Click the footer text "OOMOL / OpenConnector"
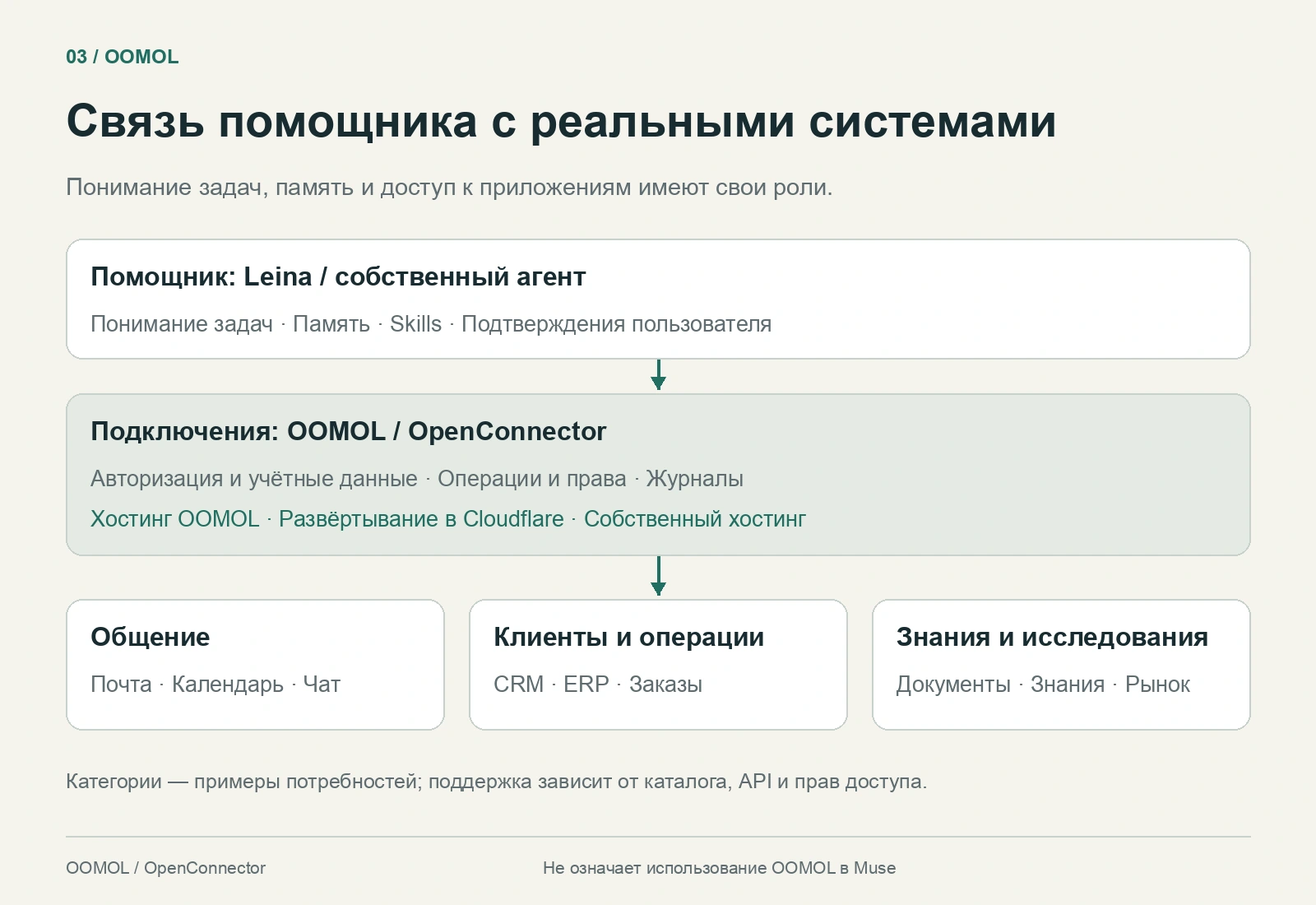Image resolution: width=1316 pixels, height=905 pixels. click(166, 868)
